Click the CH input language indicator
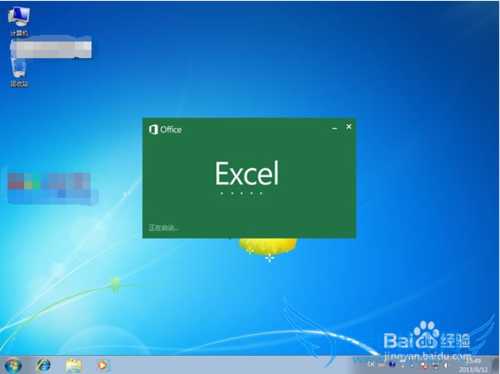Screen dimensions: 500x374 tap(371, 364)
